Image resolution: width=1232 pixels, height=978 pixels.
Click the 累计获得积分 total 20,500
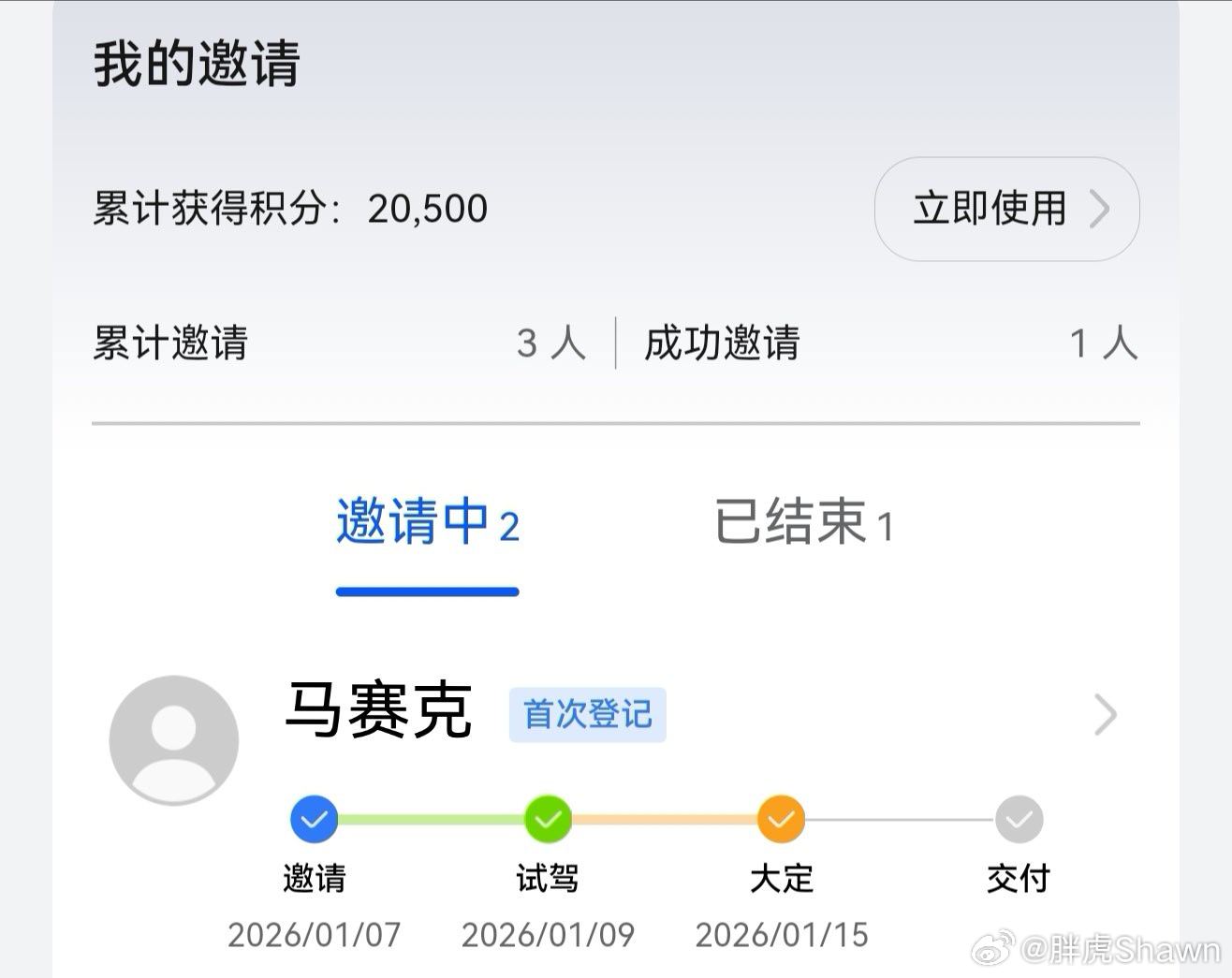tap(428, 208)
